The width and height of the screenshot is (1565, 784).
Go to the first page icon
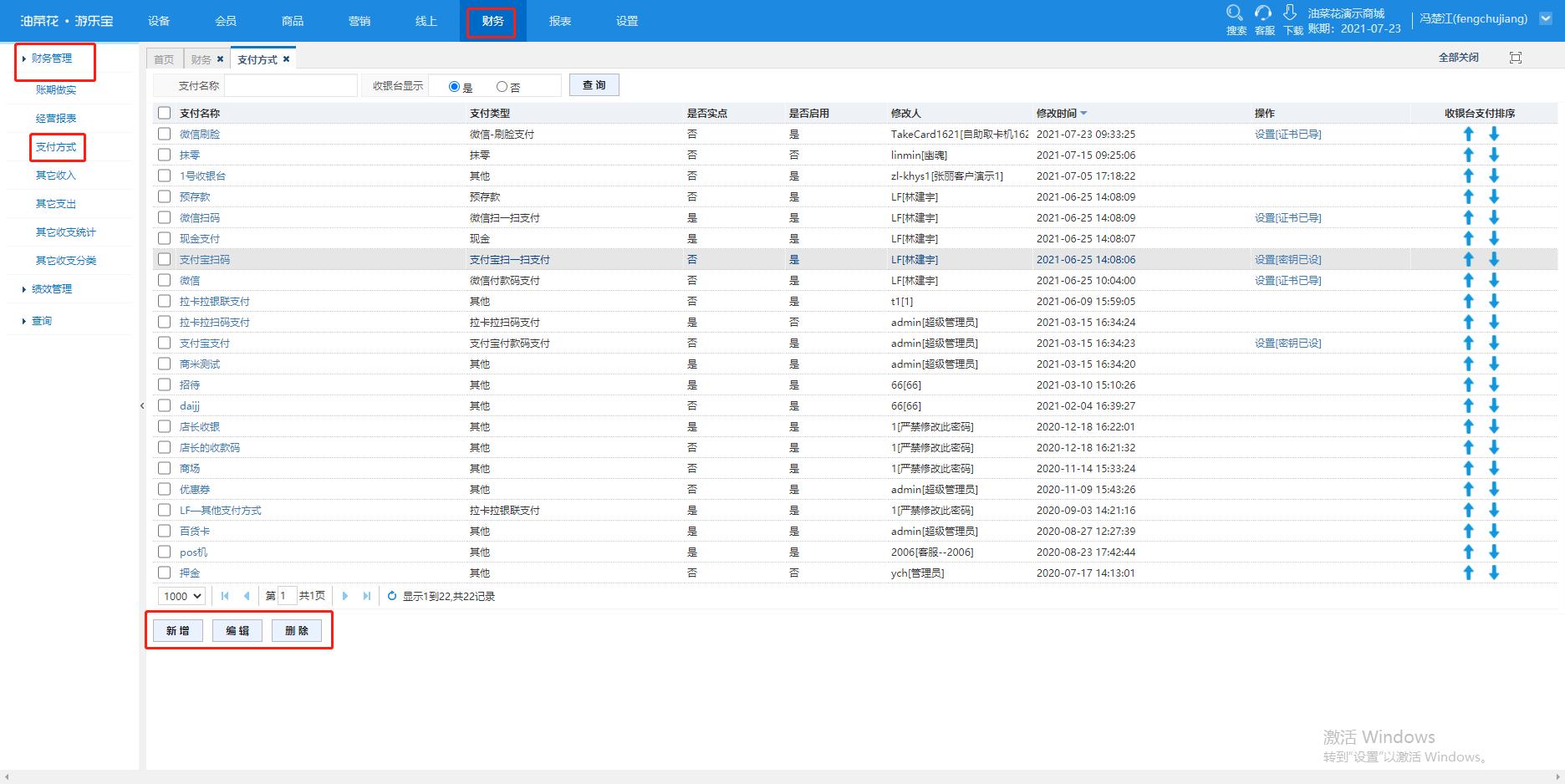coord(225,596)
